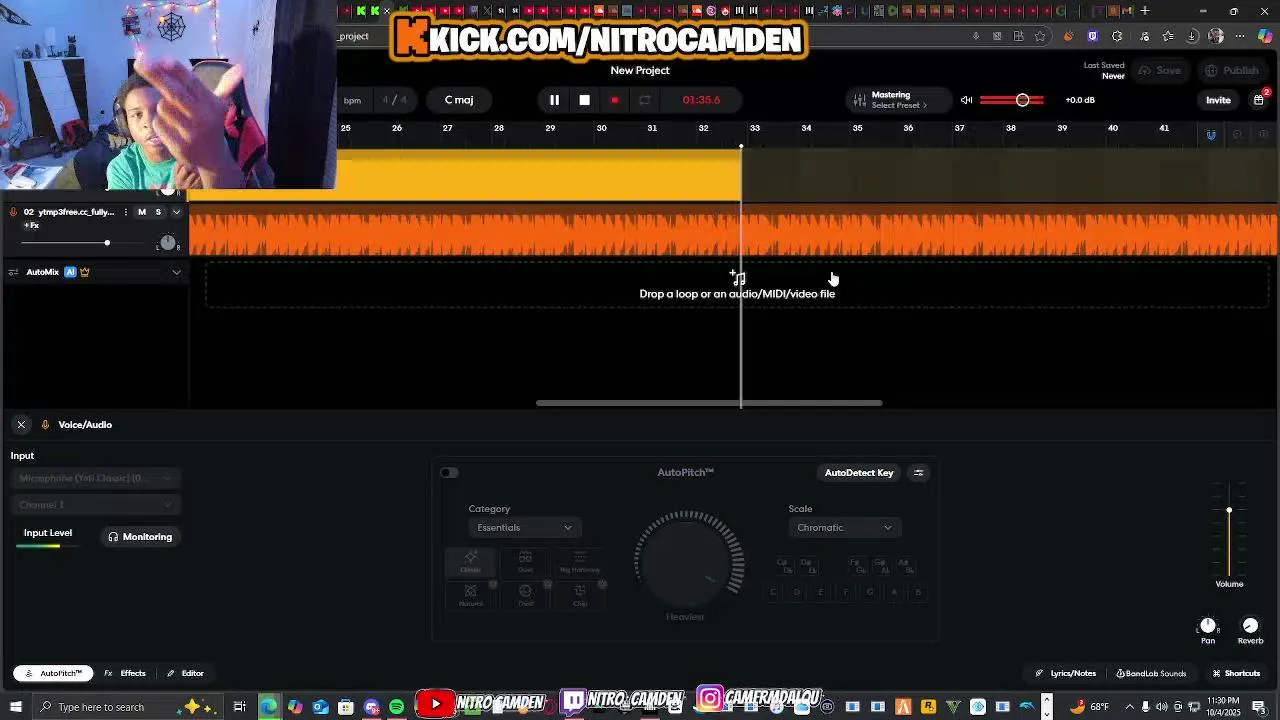Open AutoPitch advanced settings sliders icon

[918, 473]
